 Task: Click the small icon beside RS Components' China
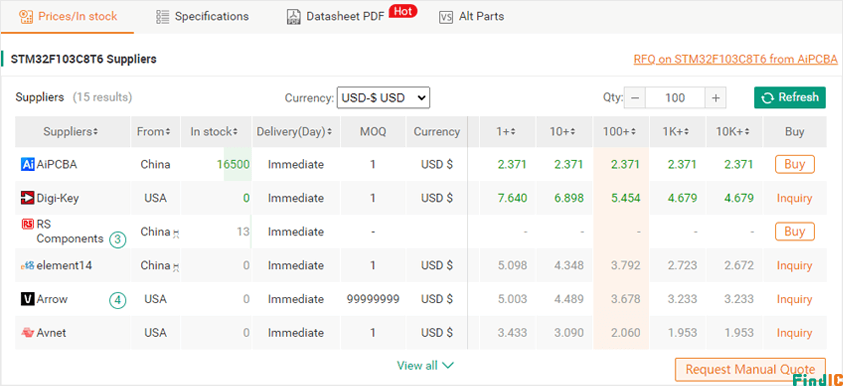pyautogui.click(x=176, y=233)
